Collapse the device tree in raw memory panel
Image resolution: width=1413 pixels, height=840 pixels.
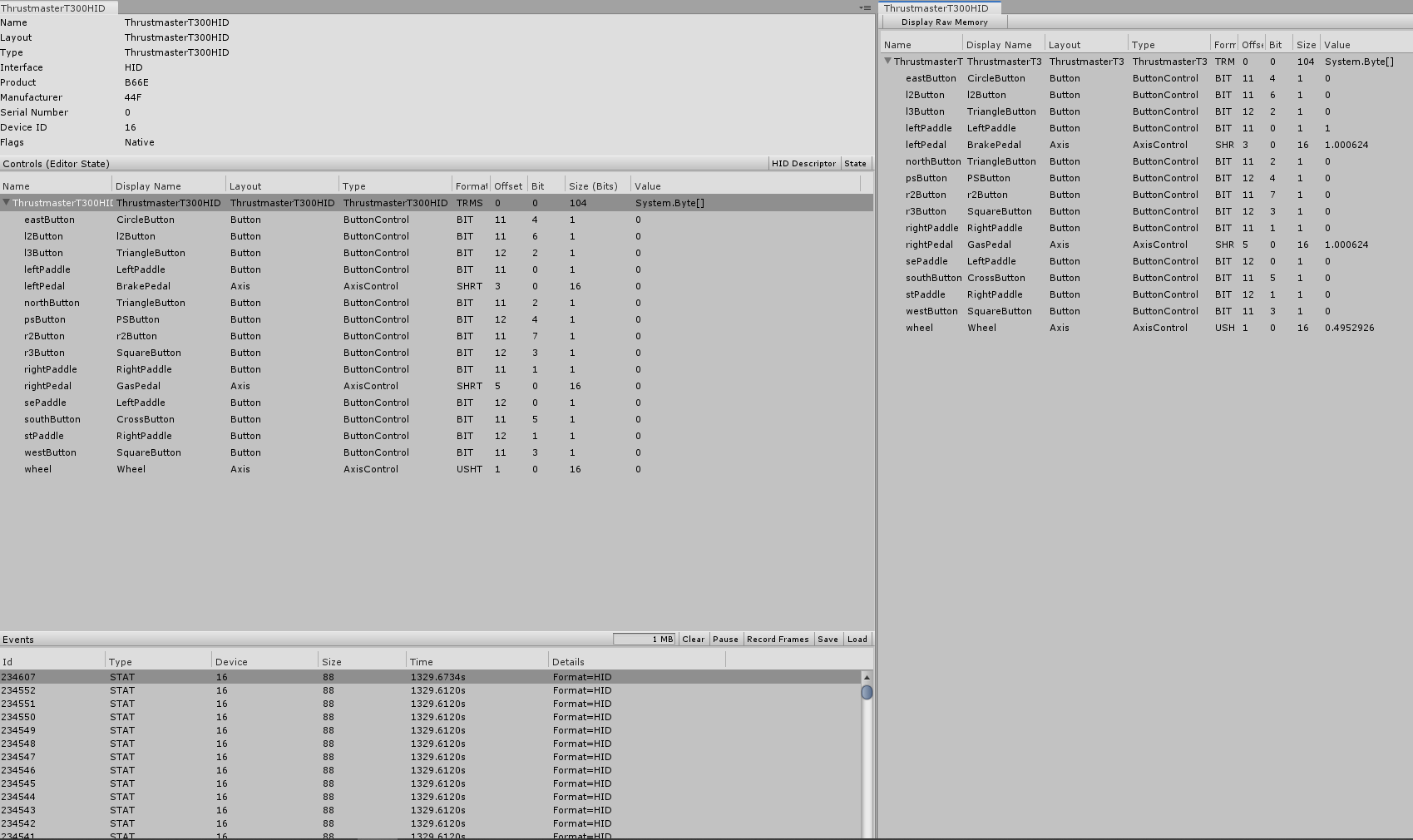click(x=888, y=61)
